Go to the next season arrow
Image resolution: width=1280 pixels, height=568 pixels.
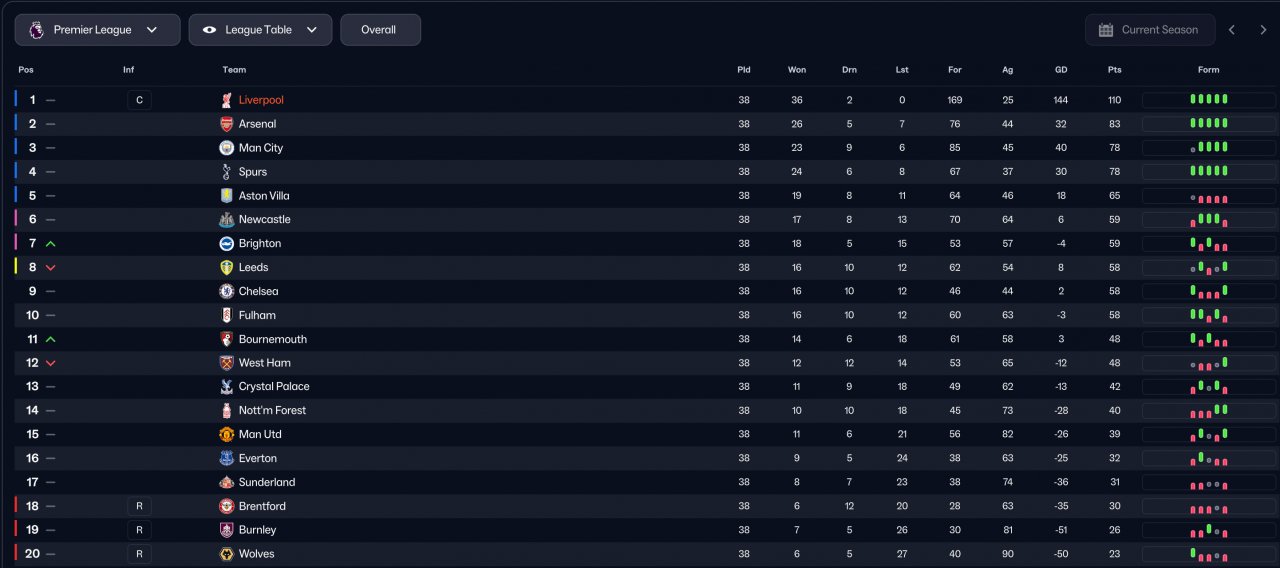pyautogui.click(x=1263, y=30)
